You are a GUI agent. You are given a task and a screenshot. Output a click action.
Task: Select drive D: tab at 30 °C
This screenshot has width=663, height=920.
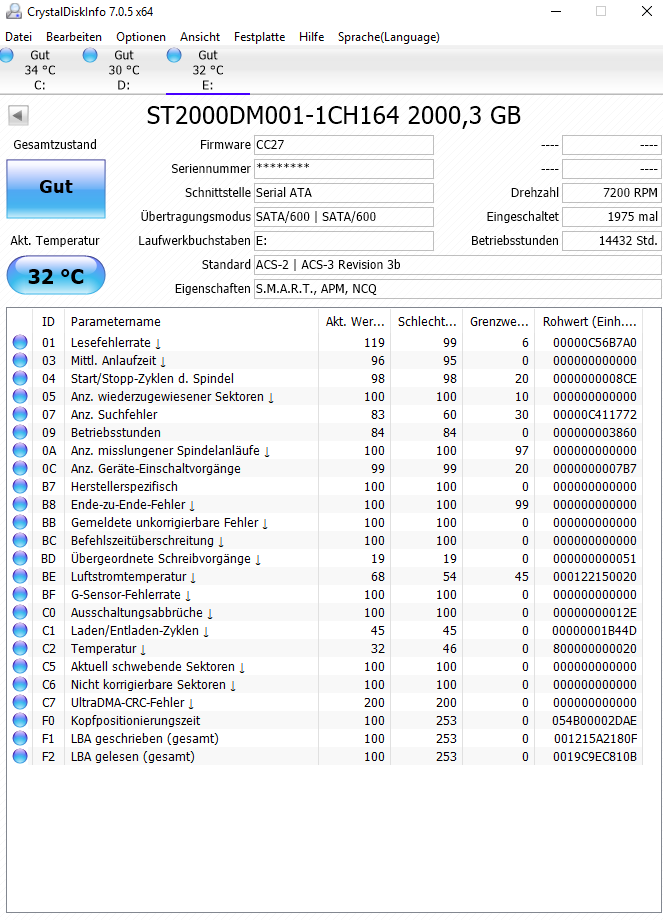point(124,70)
